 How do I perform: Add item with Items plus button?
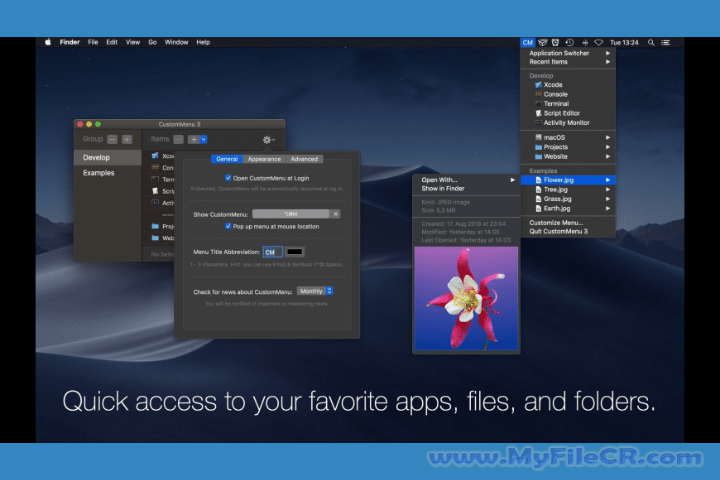194,139
